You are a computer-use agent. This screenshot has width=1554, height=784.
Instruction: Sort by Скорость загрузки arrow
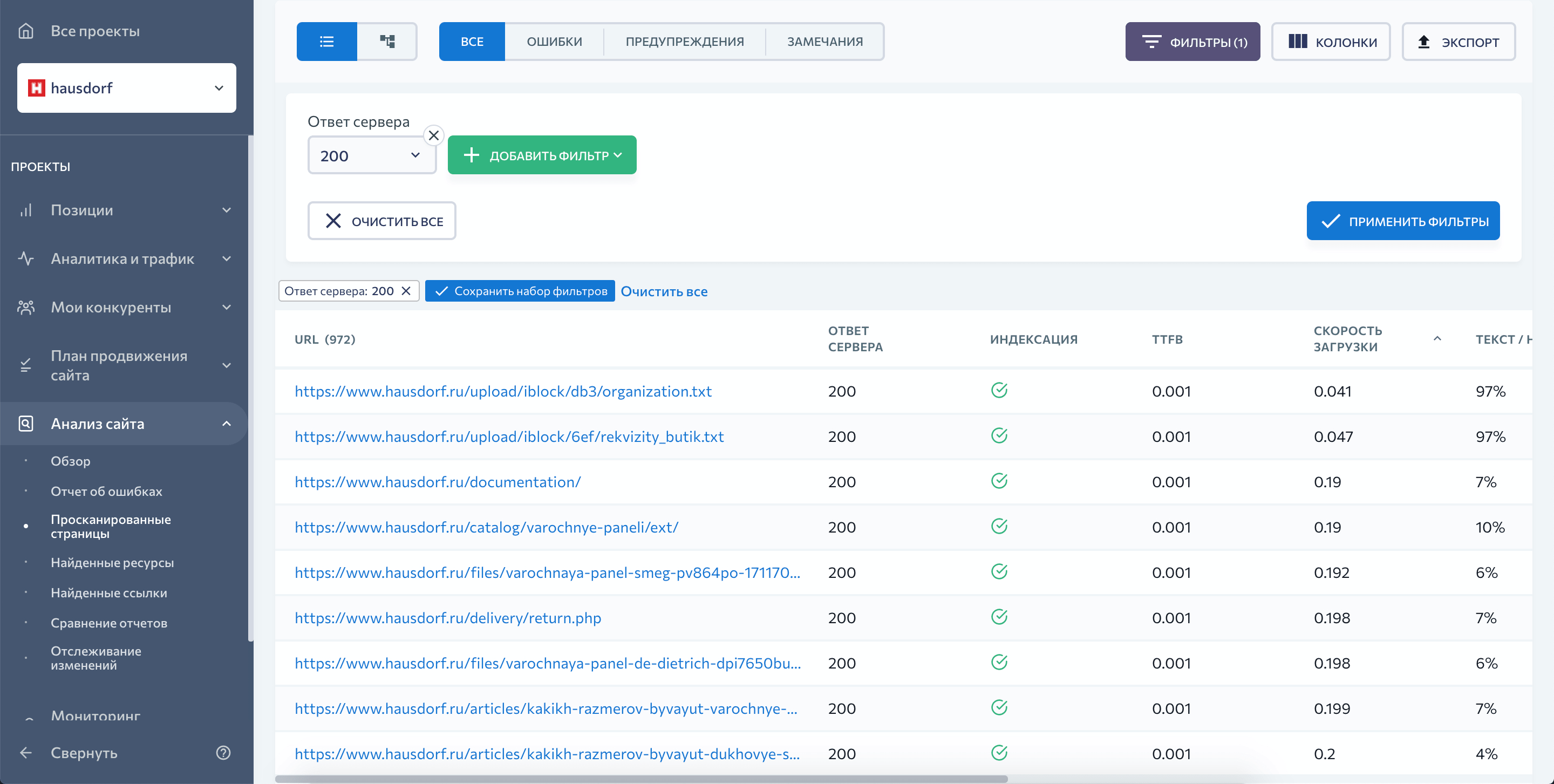click(1437, 339)
